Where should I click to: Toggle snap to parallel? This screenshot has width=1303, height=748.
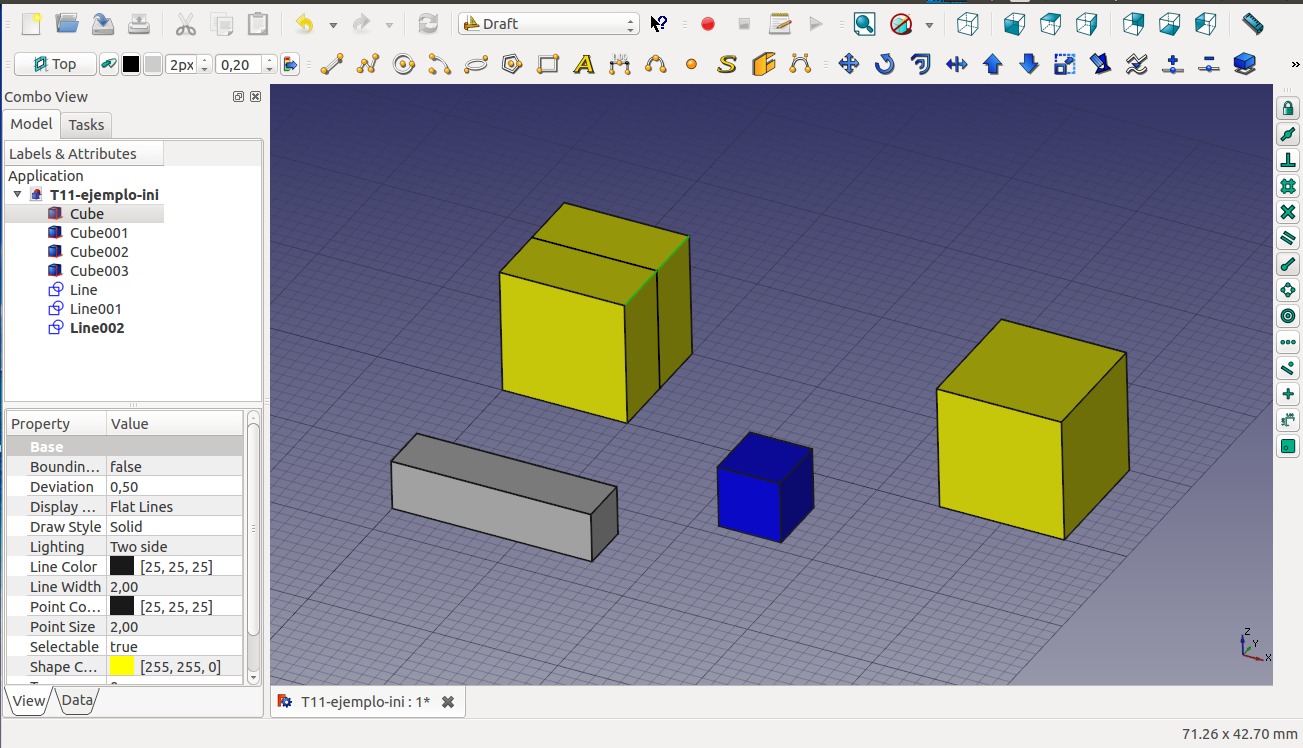(1288, 238)
